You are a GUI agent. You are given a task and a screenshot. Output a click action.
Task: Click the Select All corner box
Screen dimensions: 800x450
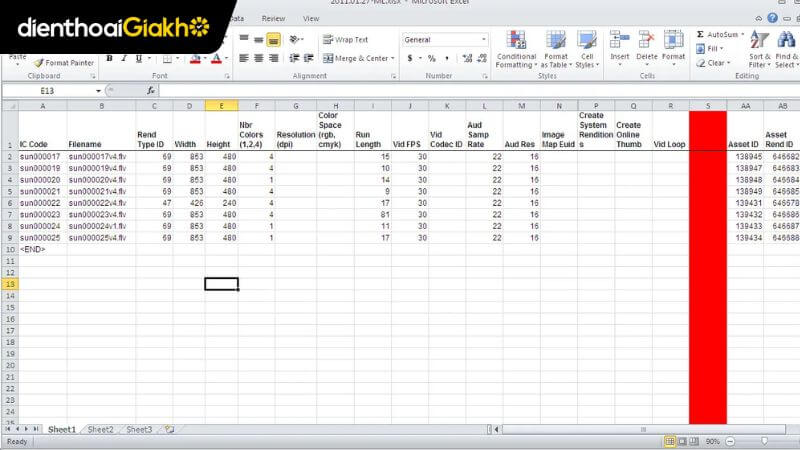pos(10,106)
